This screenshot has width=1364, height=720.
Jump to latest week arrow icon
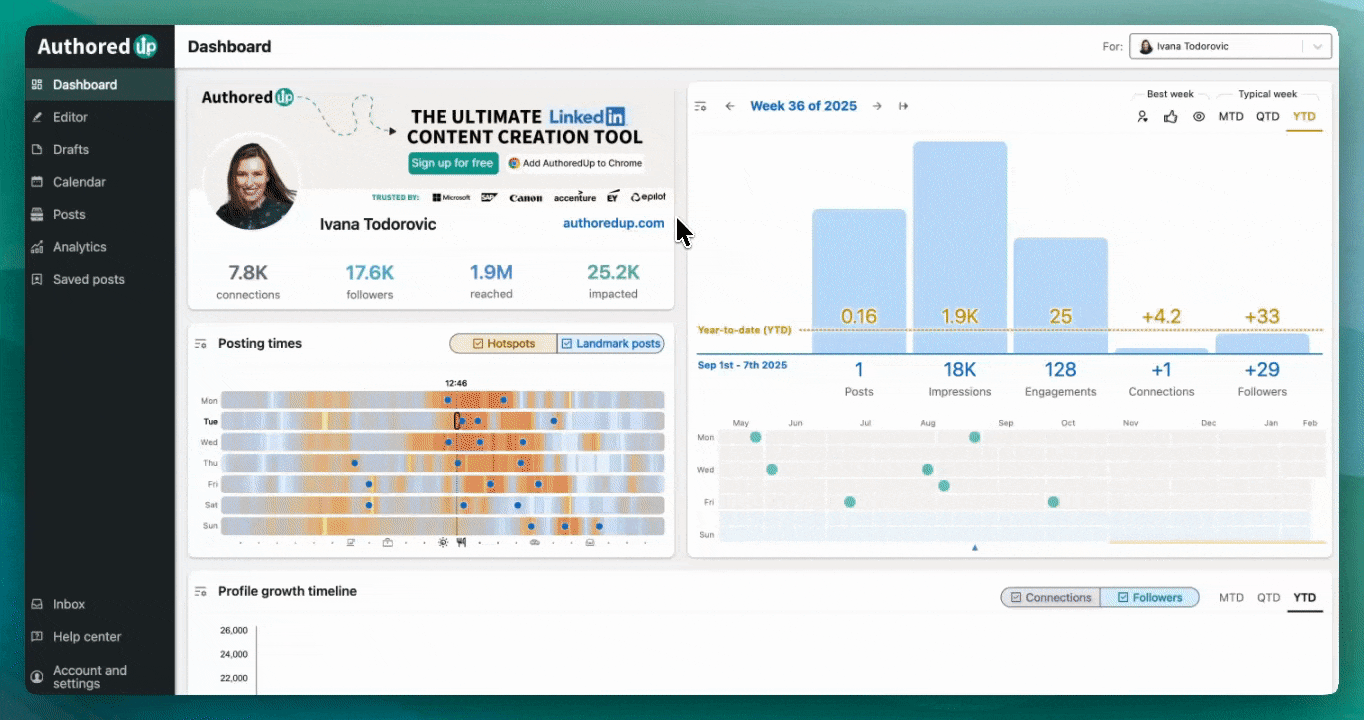[903, 106]
